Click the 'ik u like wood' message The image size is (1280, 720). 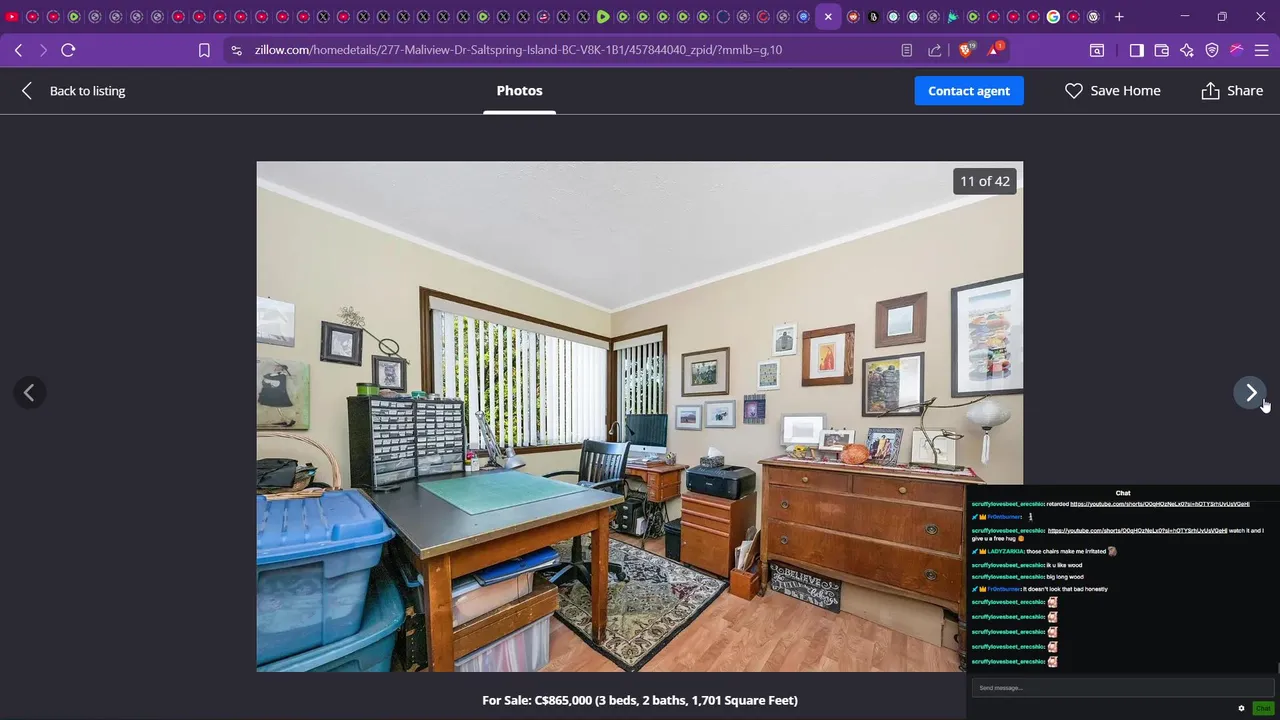pos(1064,565)
